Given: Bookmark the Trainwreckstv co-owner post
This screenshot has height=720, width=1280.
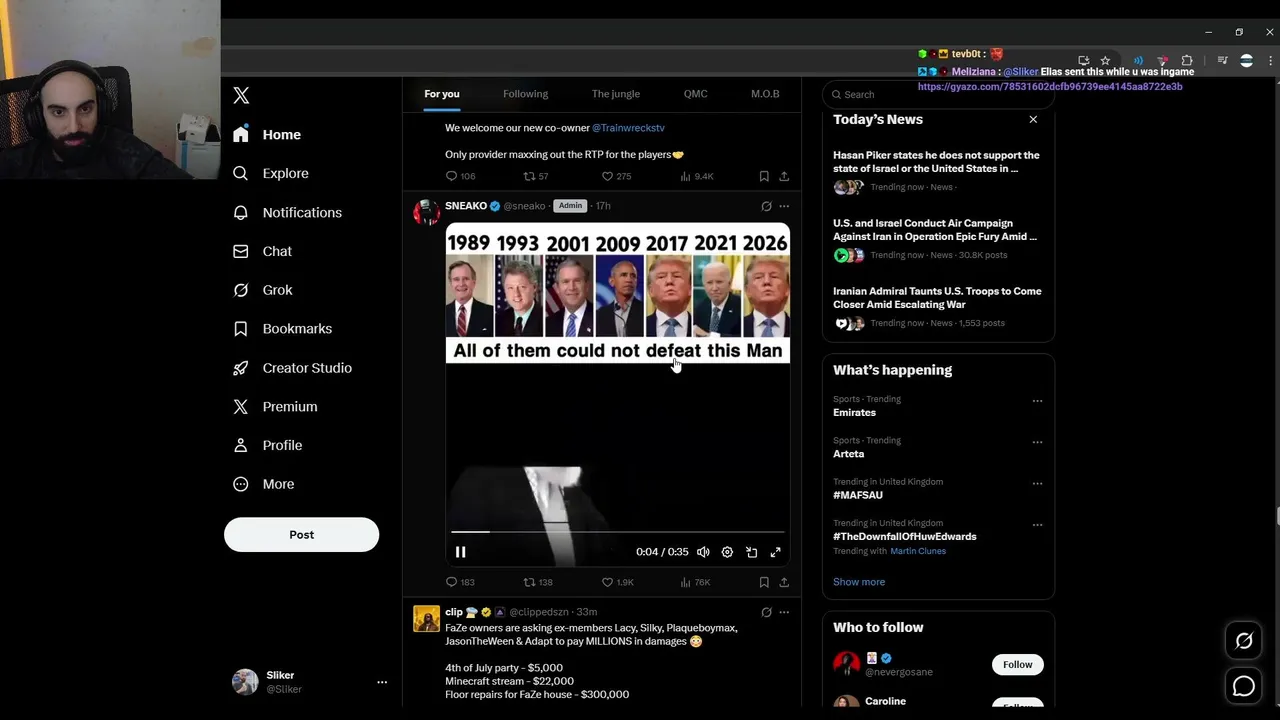Looking at the screenshot, I should (764, 176).
